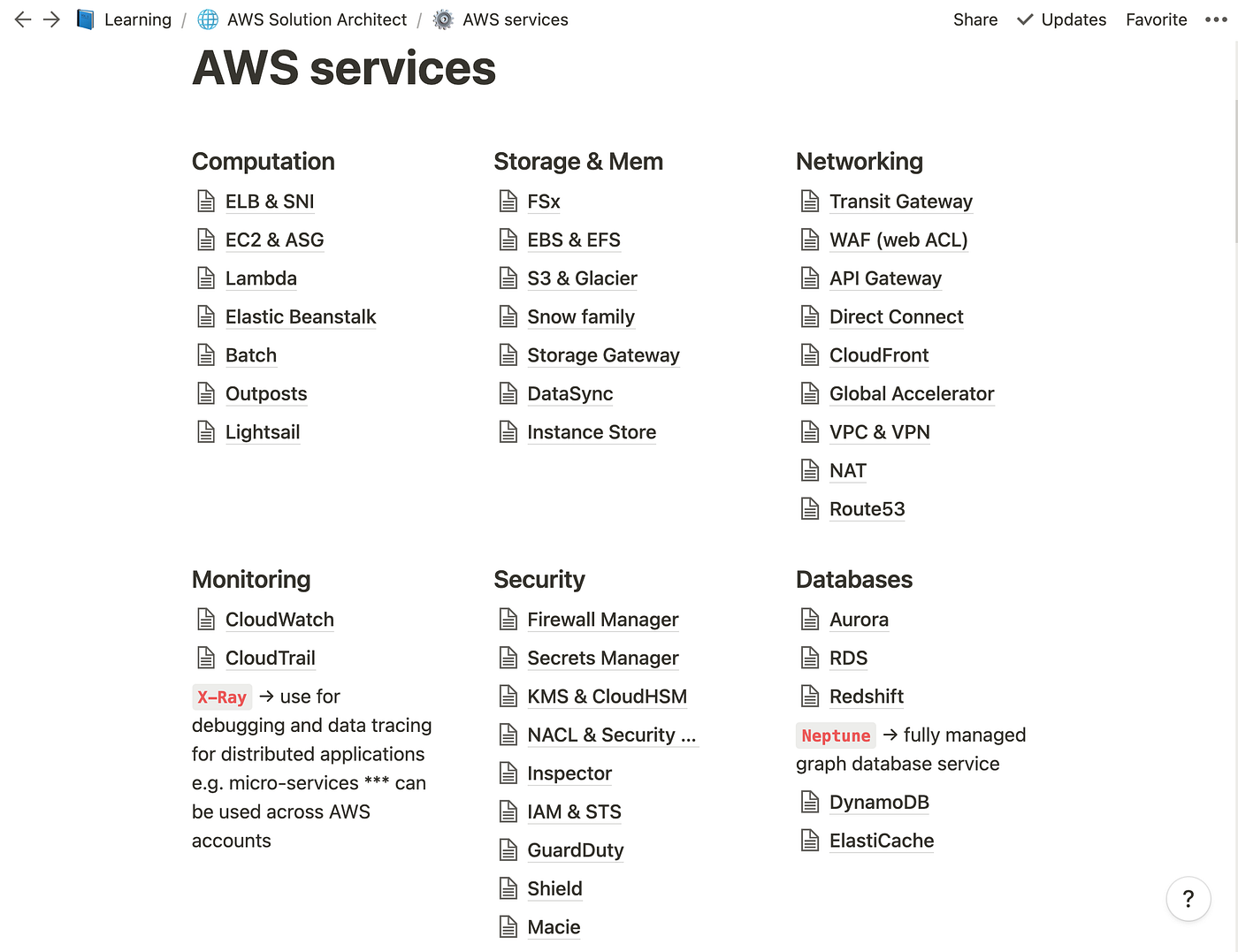Screen dimensions: 1238x952
Task: Open the Elastic Beanstalk page
Action: [301, 317]
